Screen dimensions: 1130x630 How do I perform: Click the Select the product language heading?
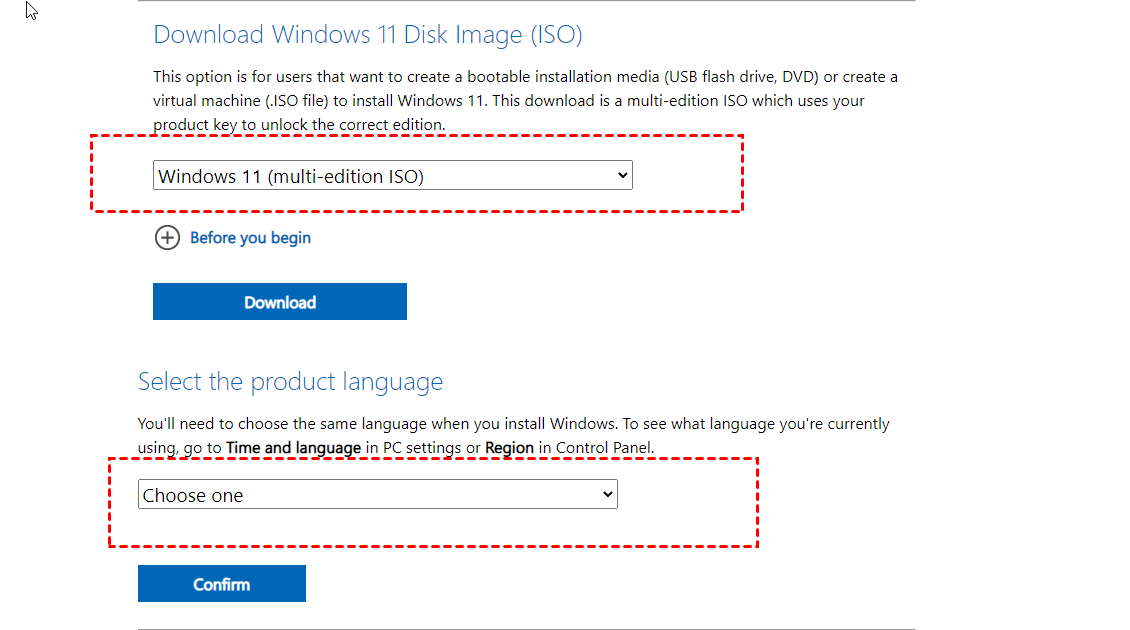tap(290, 382)
